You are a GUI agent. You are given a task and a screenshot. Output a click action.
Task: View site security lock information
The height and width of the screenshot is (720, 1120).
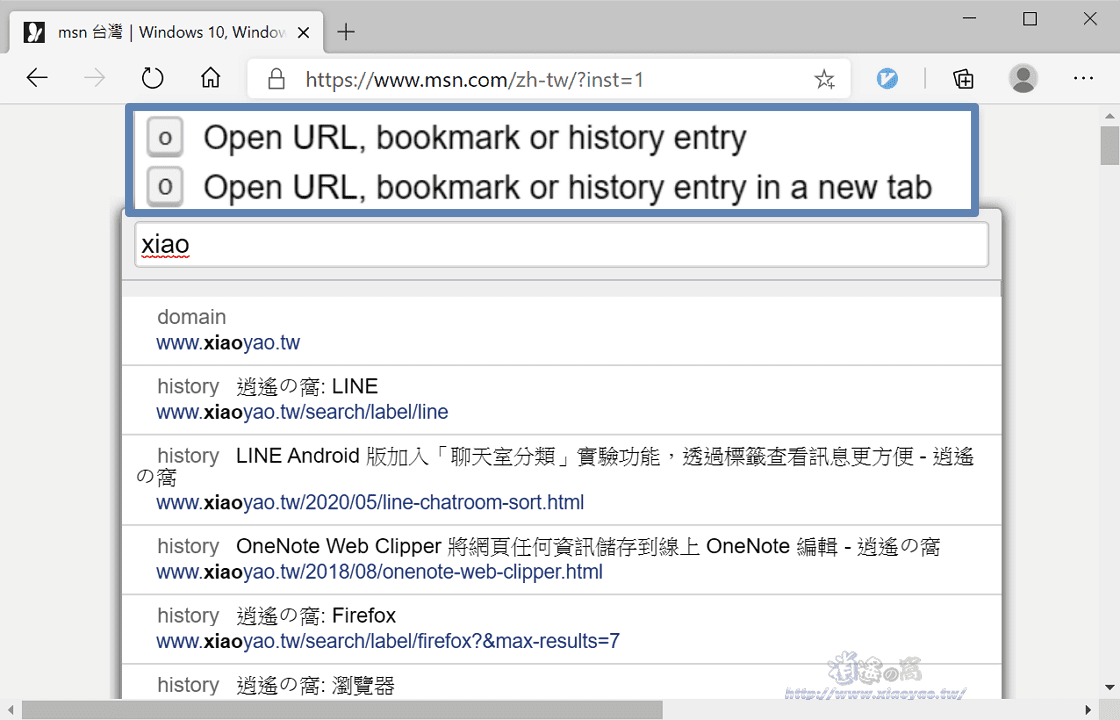276,79
